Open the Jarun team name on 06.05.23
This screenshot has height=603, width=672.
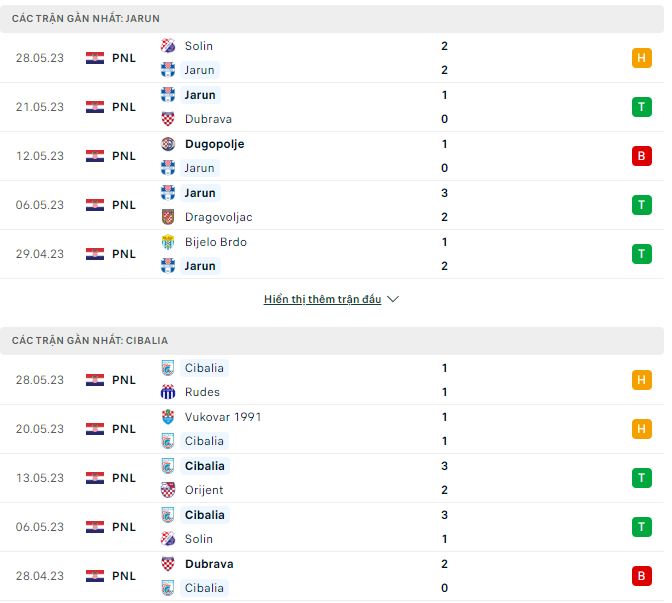200,193
